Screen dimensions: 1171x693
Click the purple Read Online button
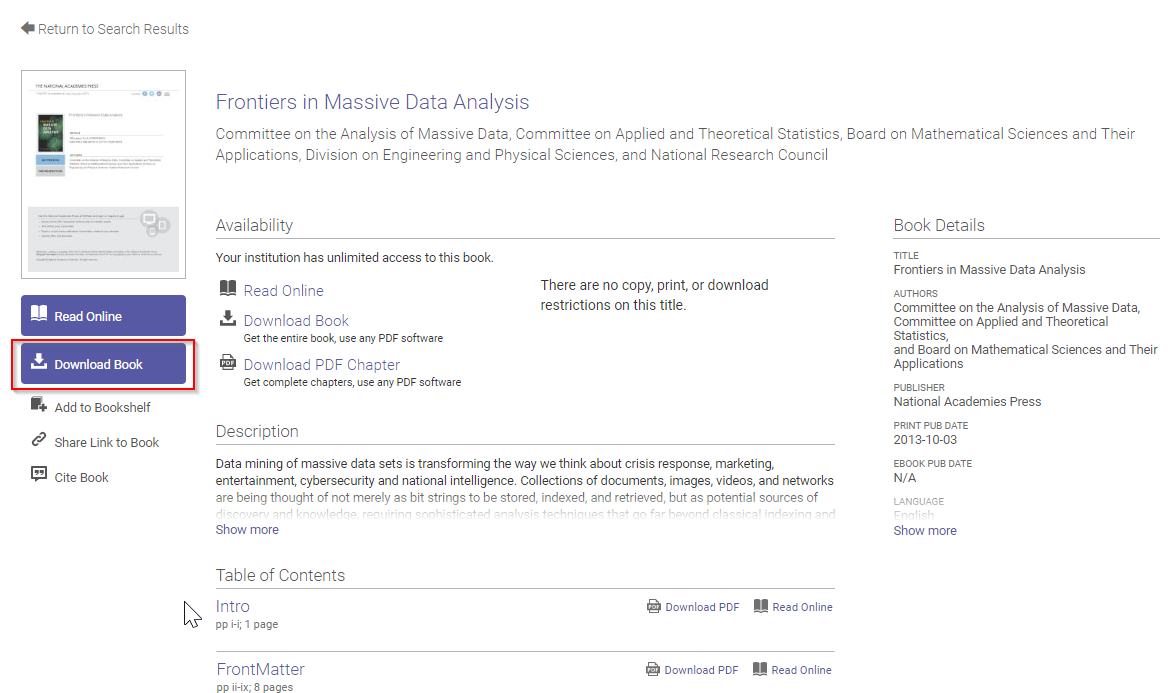(103, 315)
